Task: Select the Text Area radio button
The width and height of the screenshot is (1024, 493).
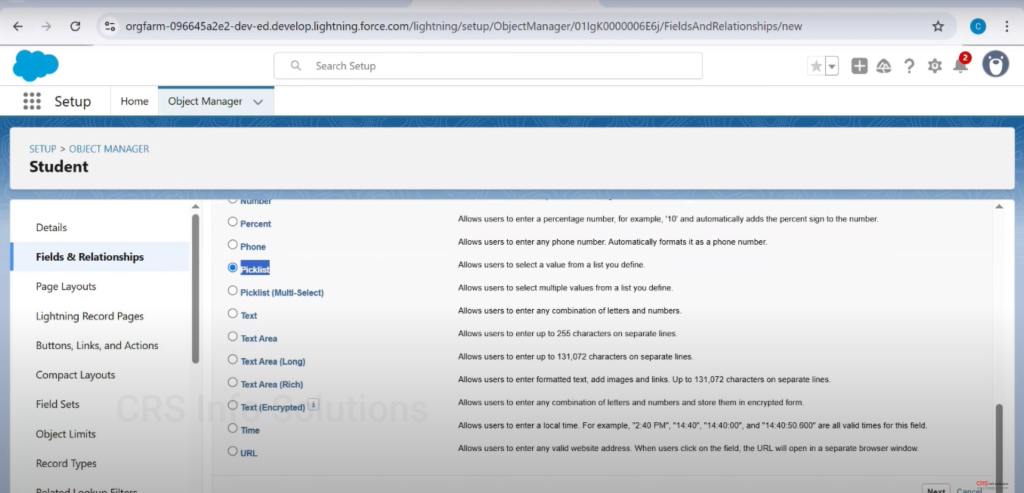Action: (232, 336)
